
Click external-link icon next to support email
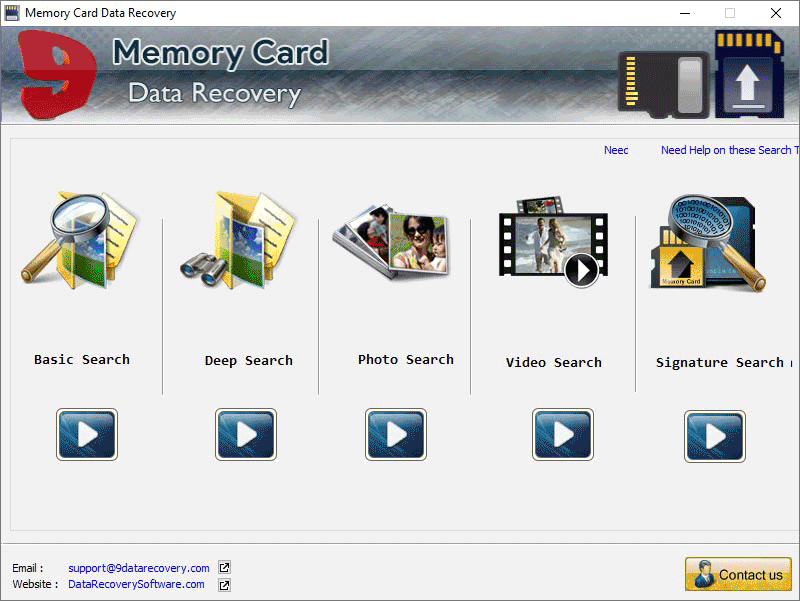tap(224, 568)
